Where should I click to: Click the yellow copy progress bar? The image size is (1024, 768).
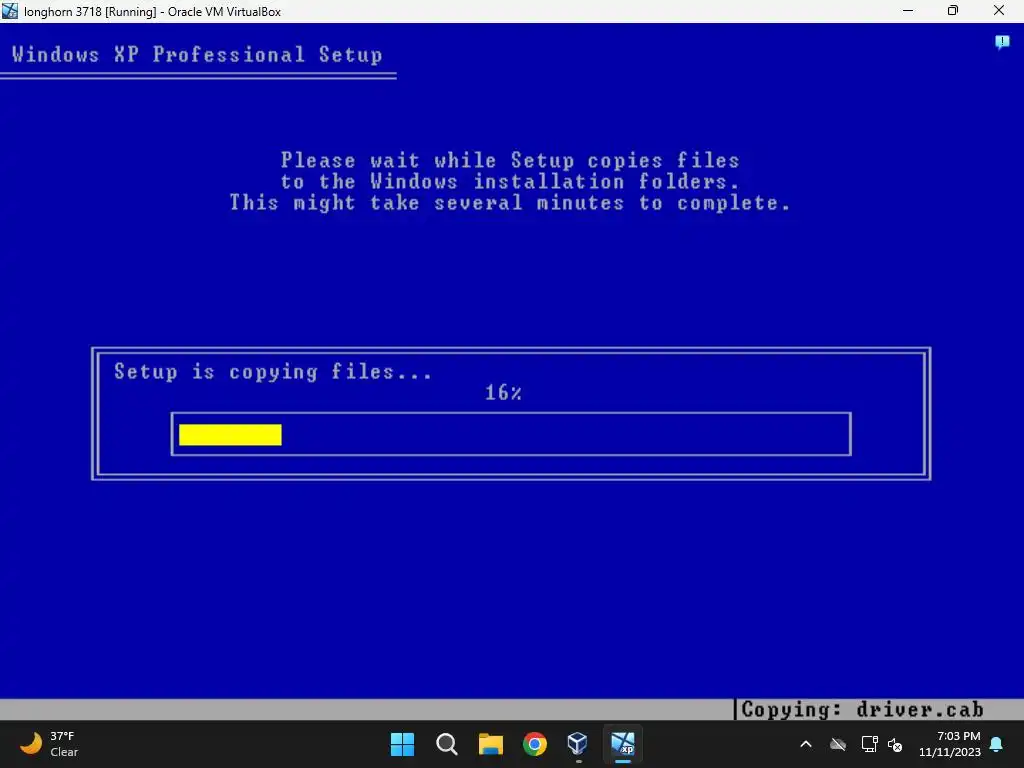[x=230, y=434]
